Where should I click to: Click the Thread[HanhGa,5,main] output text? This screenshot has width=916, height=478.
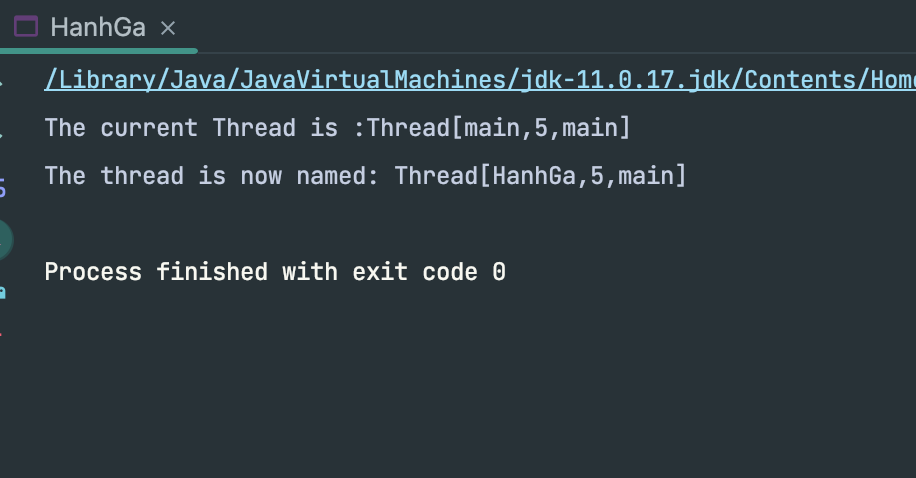[540, 176]
